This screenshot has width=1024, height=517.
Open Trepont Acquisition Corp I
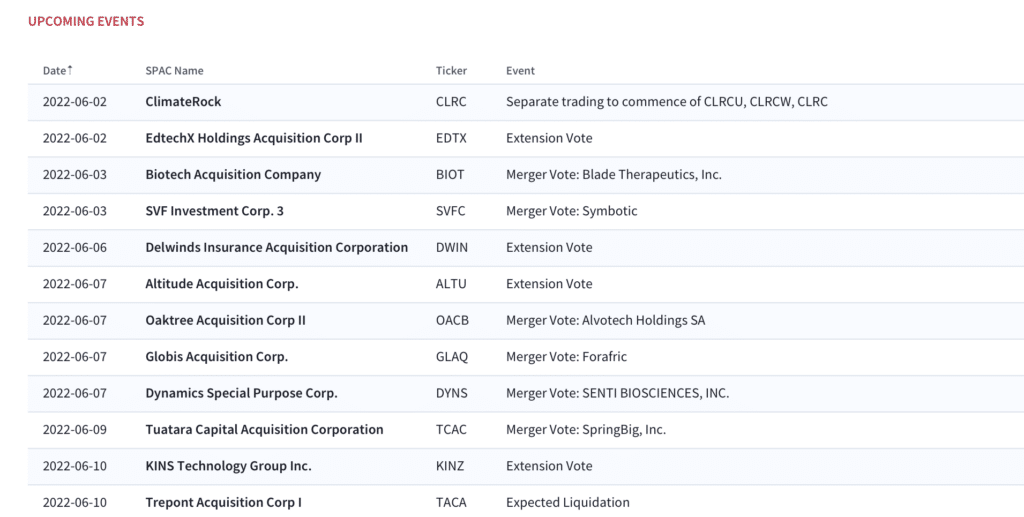[223, 503]
